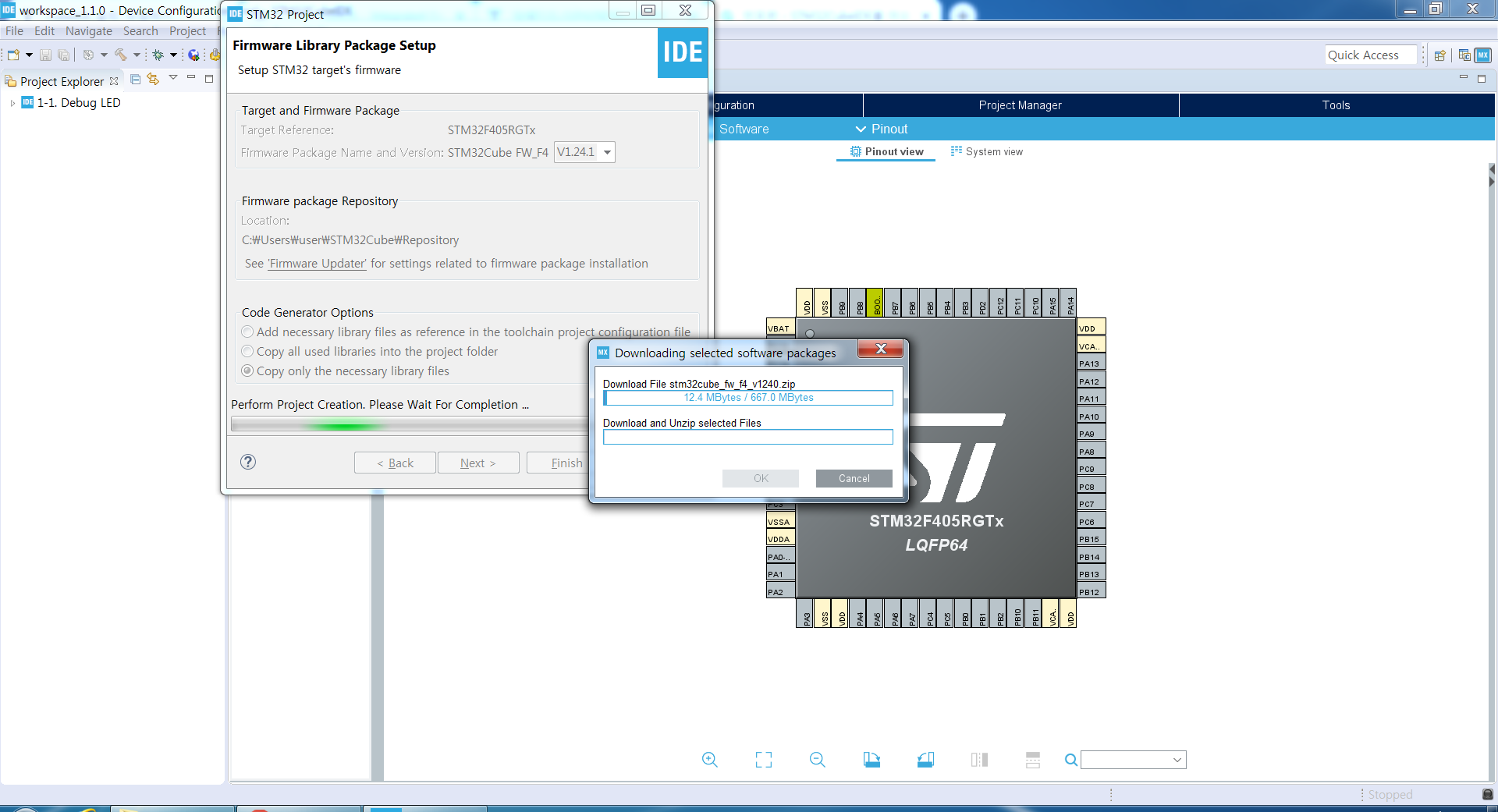Select the Pinout view tab
Viewport: 1498px width, 812px height.
point(886,151)
